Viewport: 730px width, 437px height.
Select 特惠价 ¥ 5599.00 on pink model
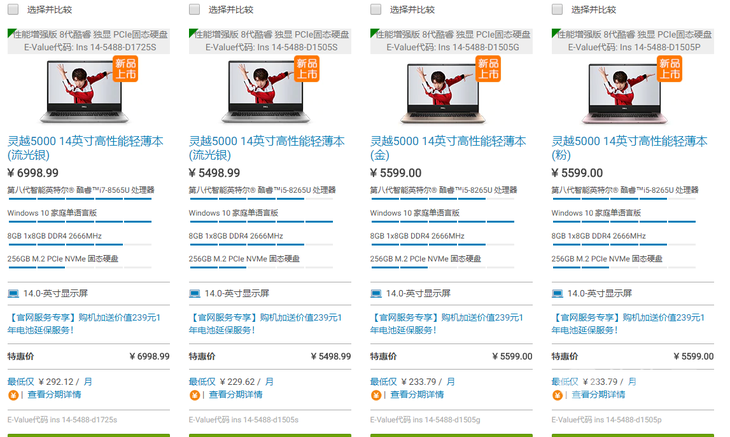633,356
